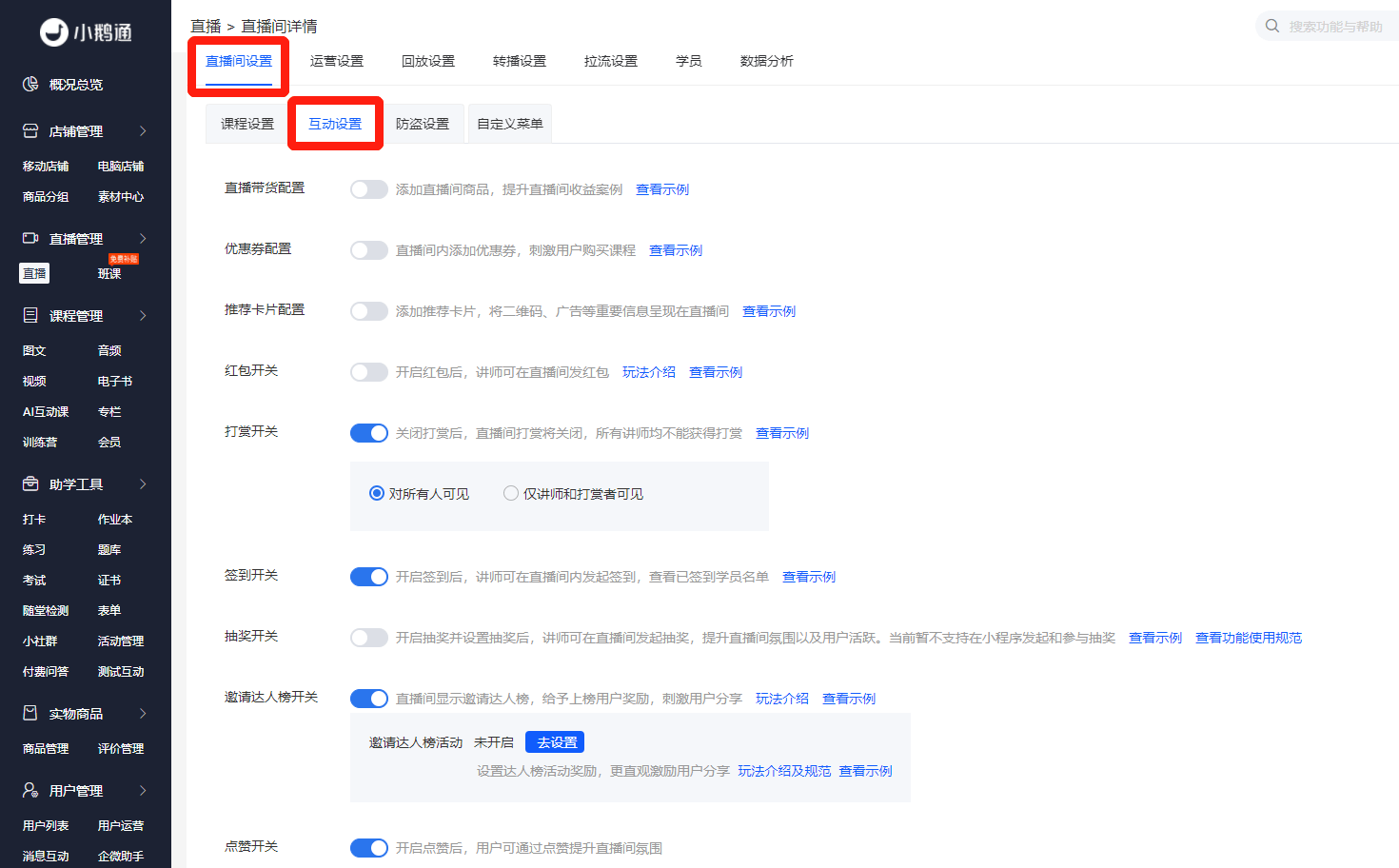Click the 店铺管理 shop icon
The image size is (1399, 868).
(30, 130)
